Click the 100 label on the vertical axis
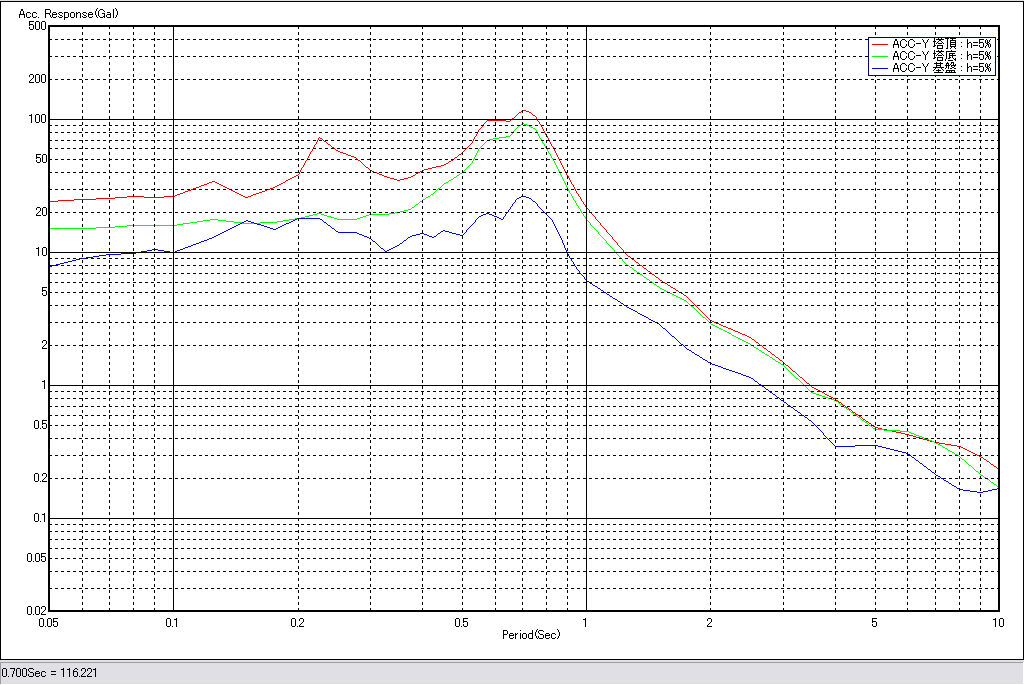The image size is (1024, 685). (37, 119)
